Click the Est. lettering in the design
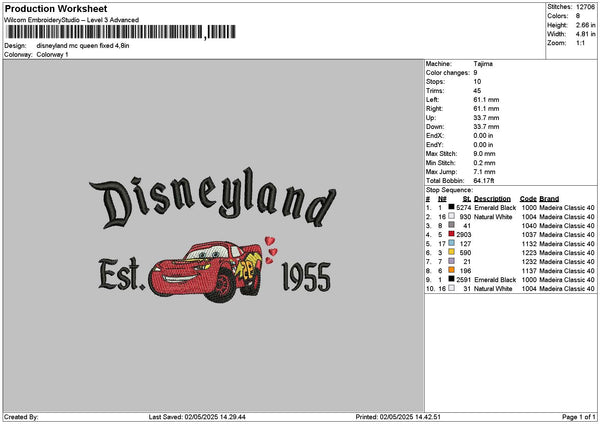 click(122, 274)
